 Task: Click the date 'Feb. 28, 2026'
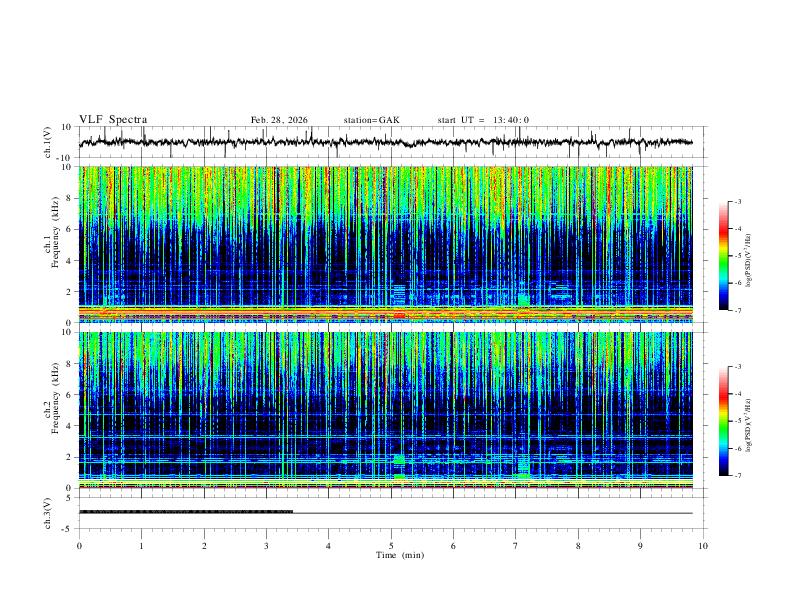[279, 120]
